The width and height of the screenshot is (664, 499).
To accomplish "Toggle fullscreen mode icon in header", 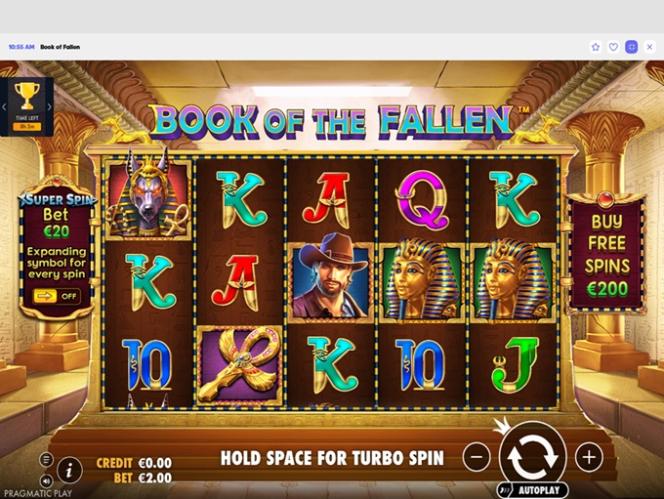I will click(x=631, y=47).
